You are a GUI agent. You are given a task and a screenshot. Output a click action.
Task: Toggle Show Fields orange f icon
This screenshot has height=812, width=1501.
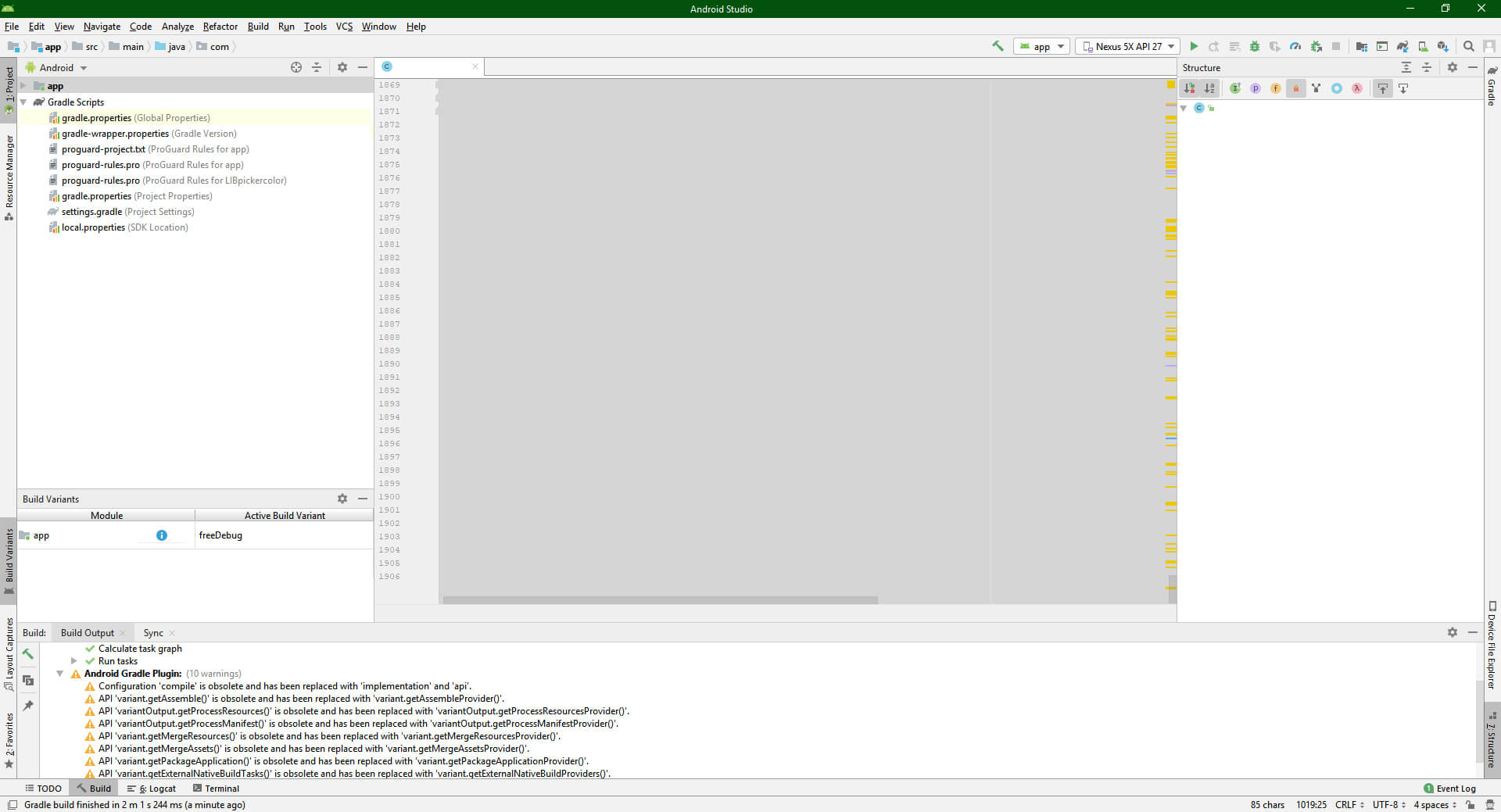[1276, 88]
